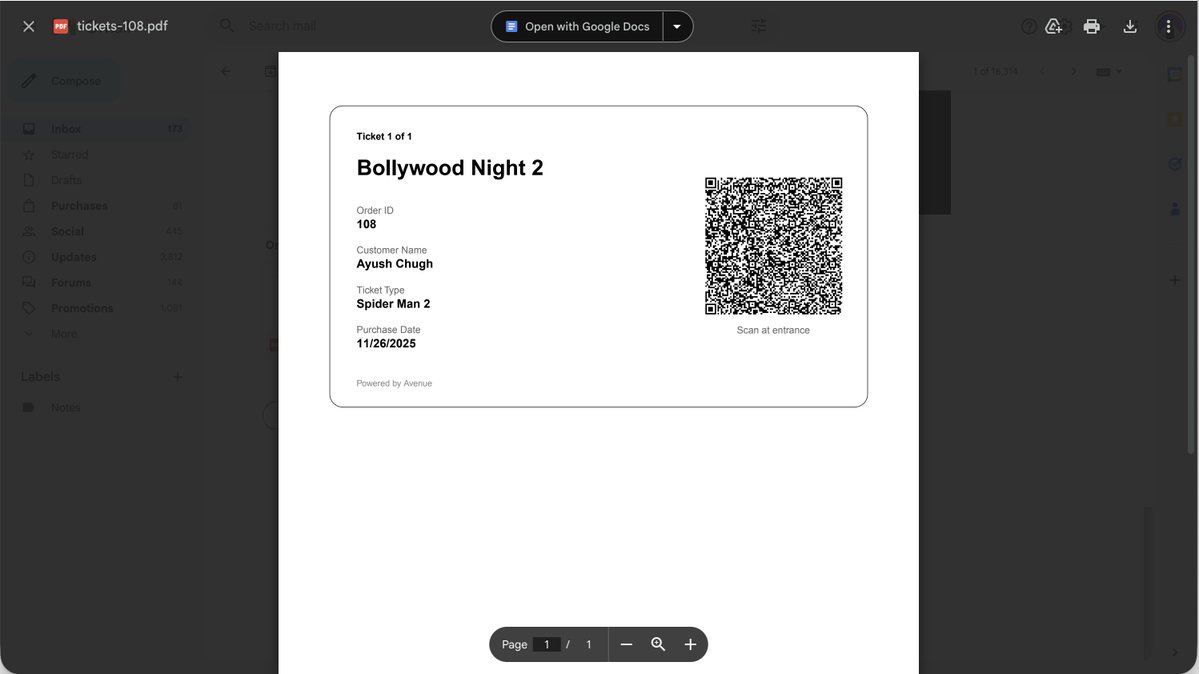This screenshot has height=674, width=1199.
Task: Go to the next email with the right chevron
Action: (x=1074, y=72)
